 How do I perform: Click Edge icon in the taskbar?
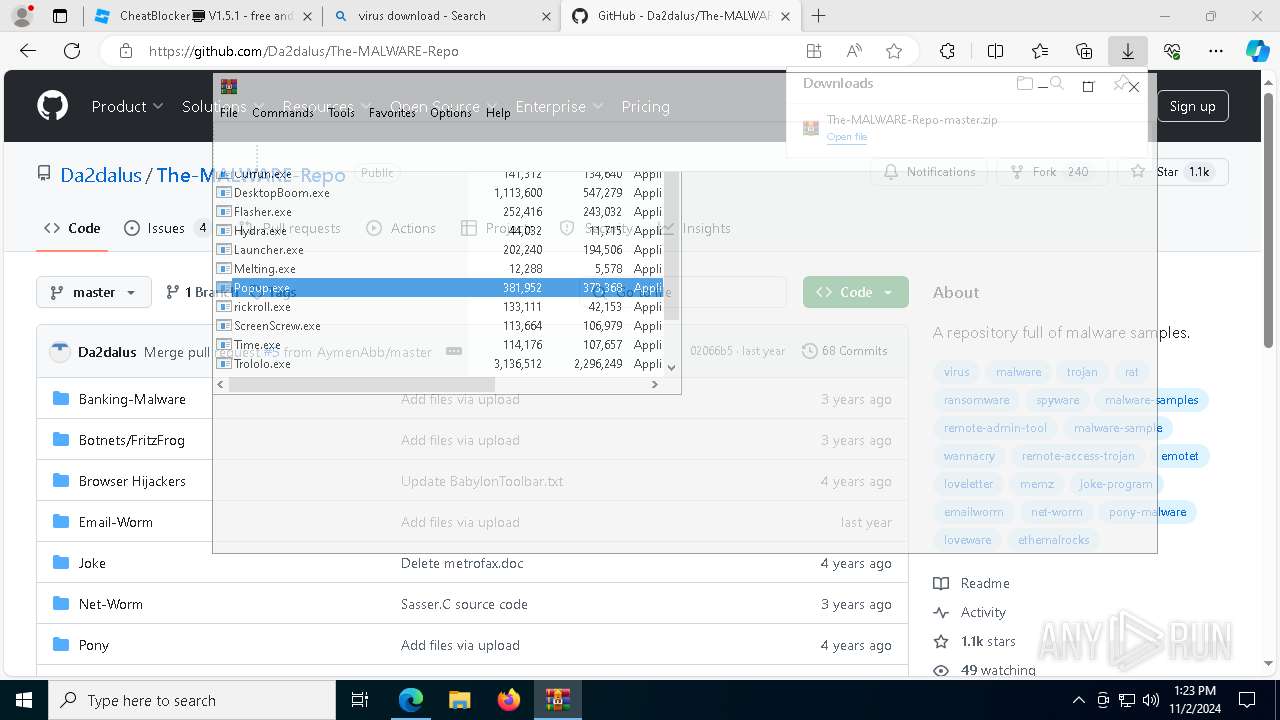coord(411,700)
